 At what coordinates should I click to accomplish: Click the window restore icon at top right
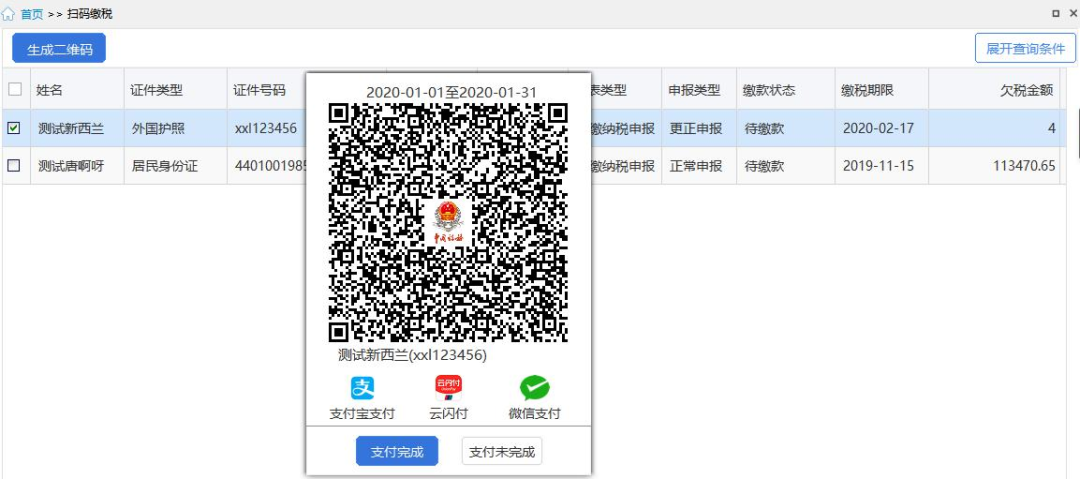click(x=1056, y=13)
